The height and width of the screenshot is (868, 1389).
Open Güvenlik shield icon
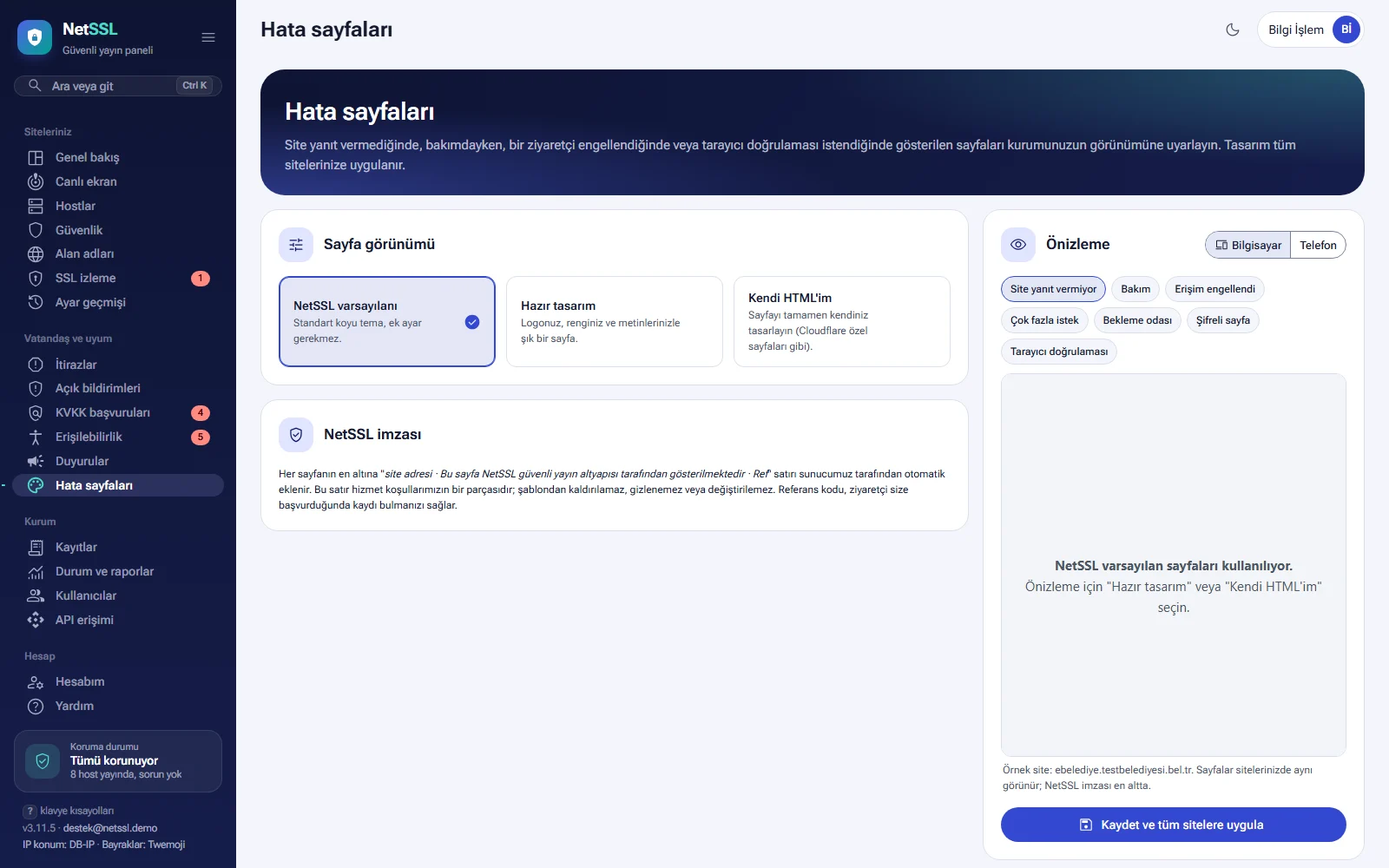click(36, 230)
